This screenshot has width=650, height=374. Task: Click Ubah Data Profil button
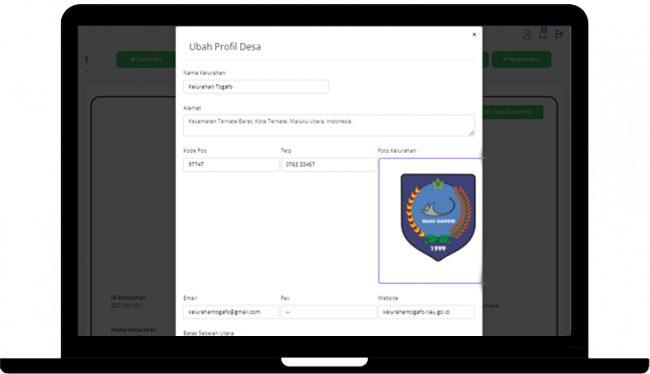click(x=513, y=112)
